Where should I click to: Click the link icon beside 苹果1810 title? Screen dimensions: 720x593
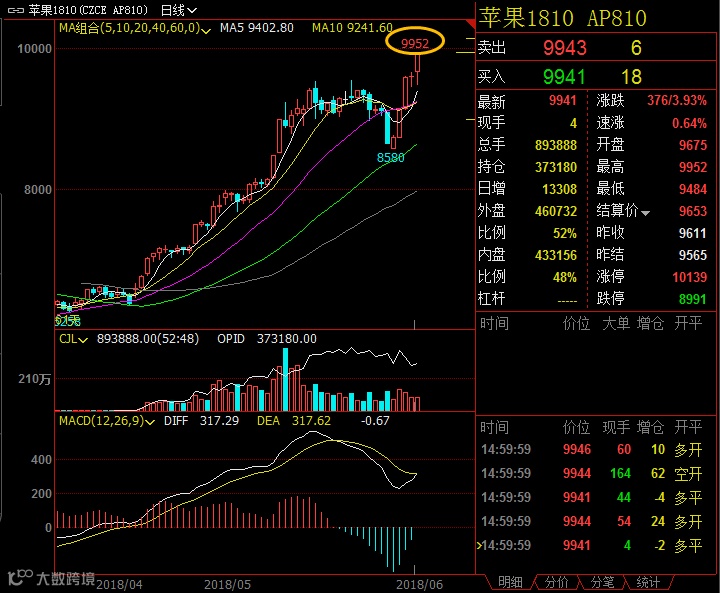tap(16, 10)
